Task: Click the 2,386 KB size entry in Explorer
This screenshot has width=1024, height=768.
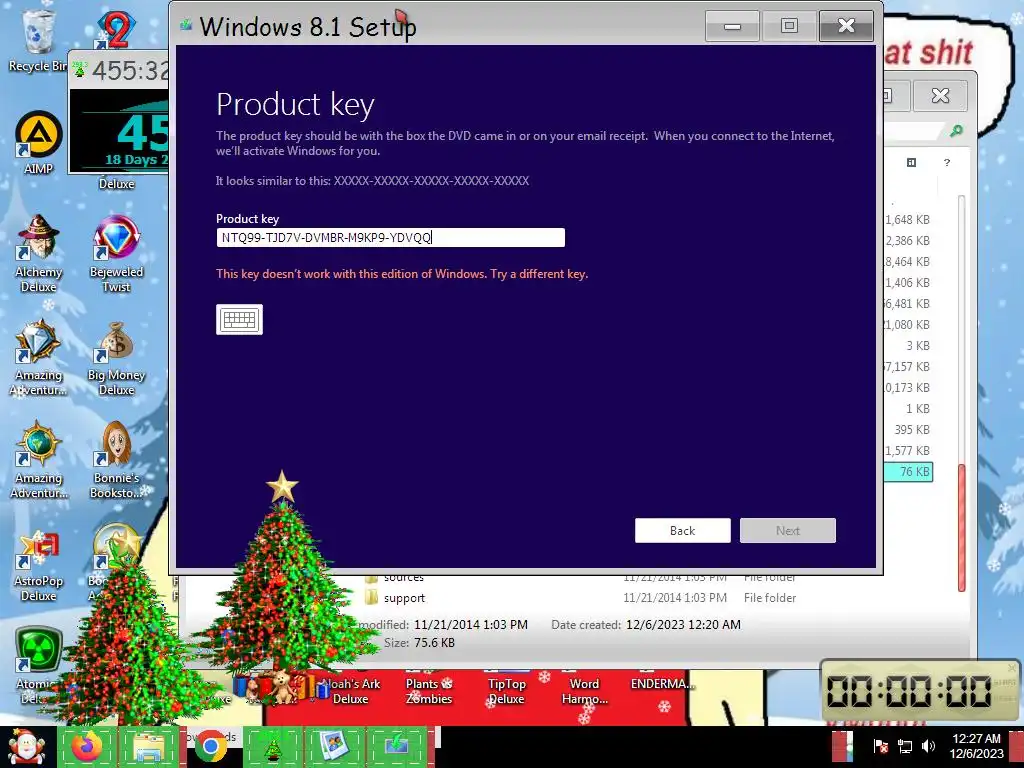Action: [x=907, y=240]
